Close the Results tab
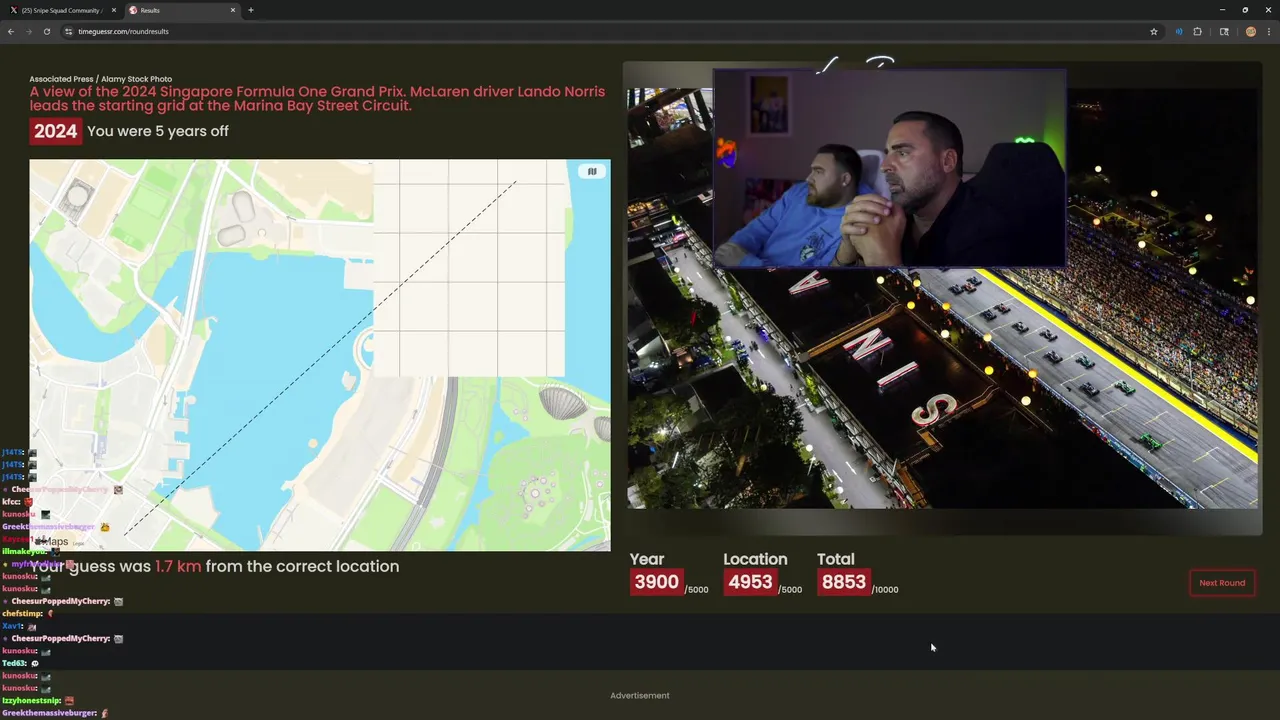Screen dimensions: 1280x720 pos(233,10)
